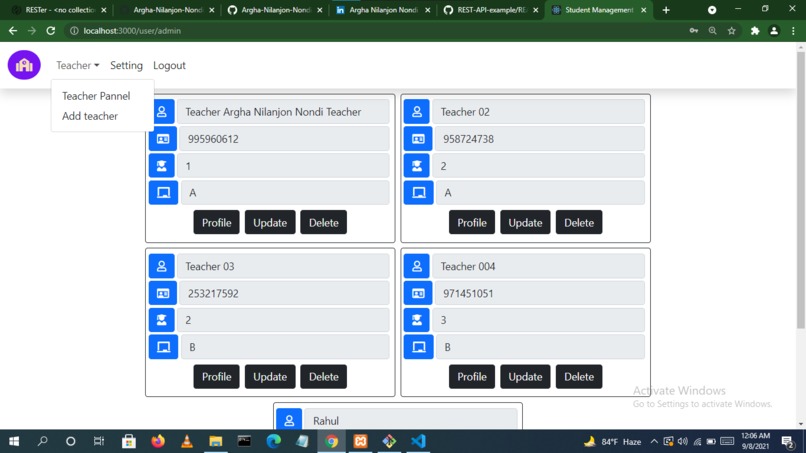Open Microsoft Edge from taskbar
This screenshot has height=453, width=806.
273,441
